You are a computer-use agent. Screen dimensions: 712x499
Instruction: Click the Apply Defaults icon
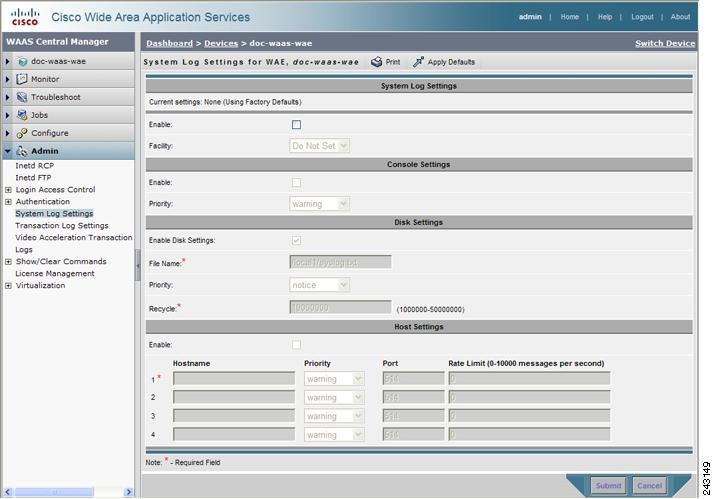418,62
